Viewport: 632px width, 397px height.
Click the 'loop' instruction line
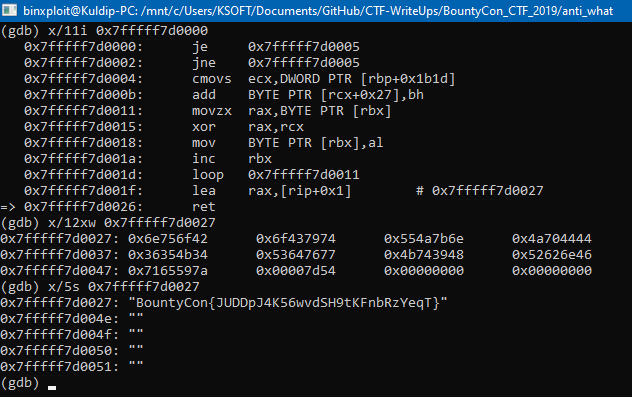[191, 175]
